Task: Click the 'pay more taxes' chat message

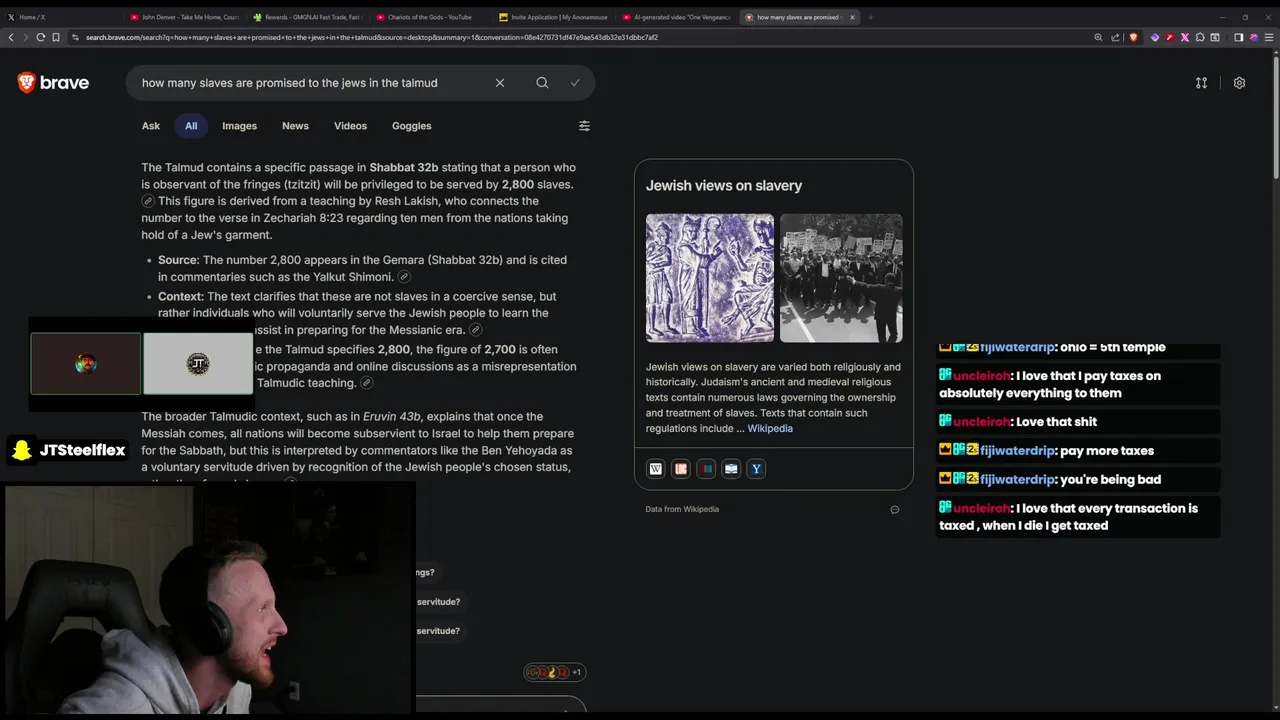Action: tap(1078, 451)
